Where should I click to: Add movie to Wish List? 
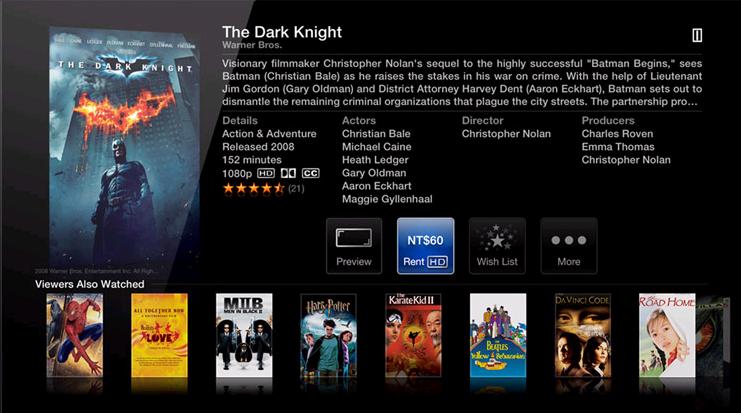click(x=497, y=246)
